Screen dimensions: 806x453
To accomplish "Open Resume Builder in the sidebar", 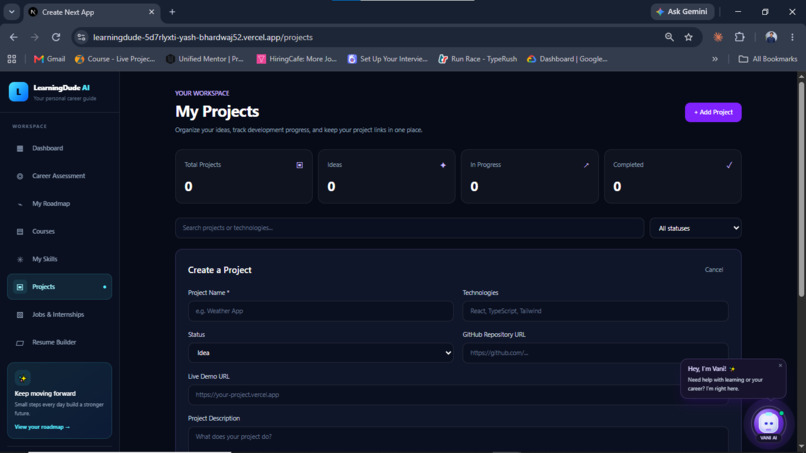I will (60, 342).
